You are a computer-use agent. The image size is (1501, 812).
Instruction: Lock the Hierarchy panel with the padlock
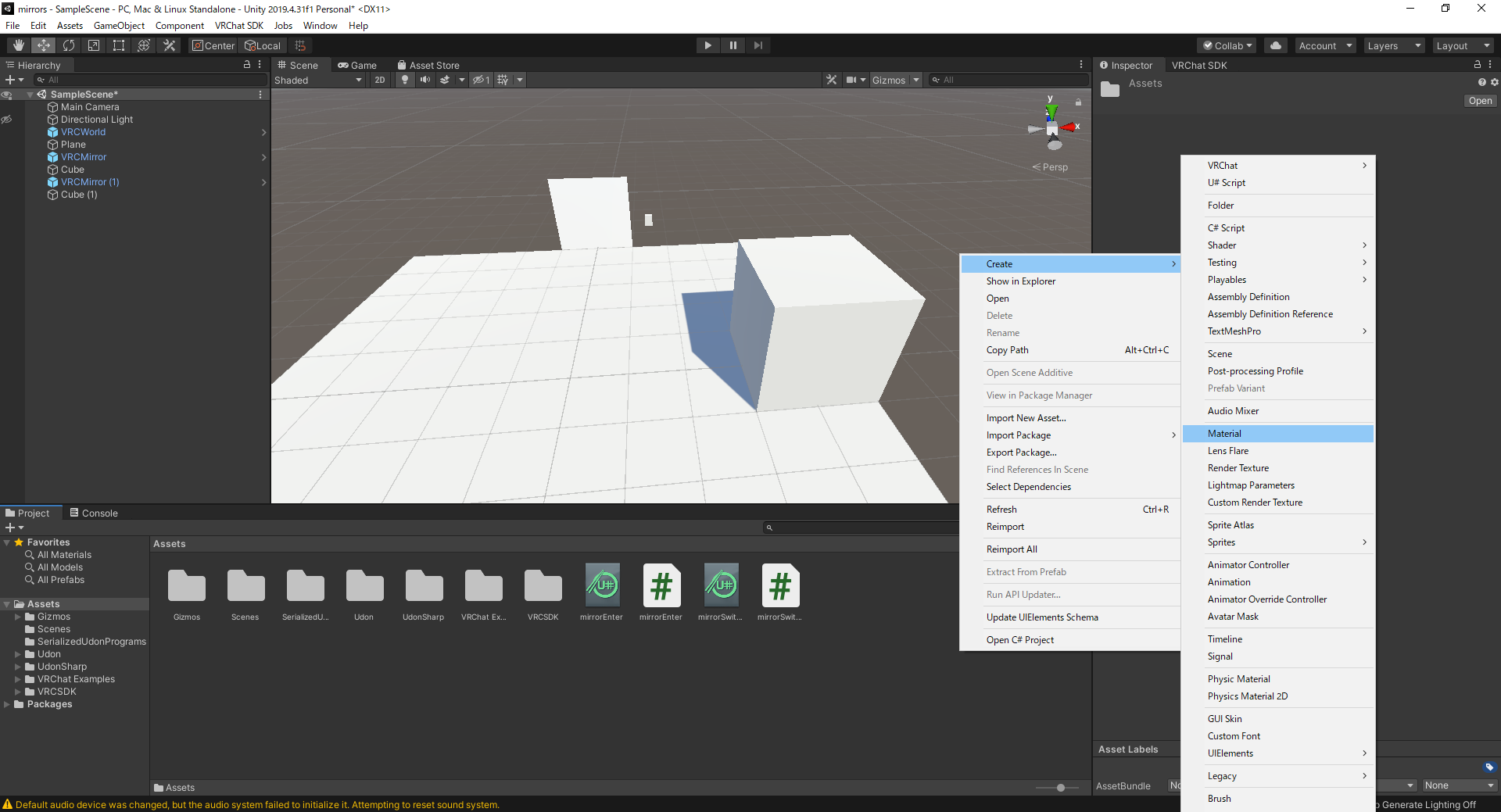pos(247,65)
